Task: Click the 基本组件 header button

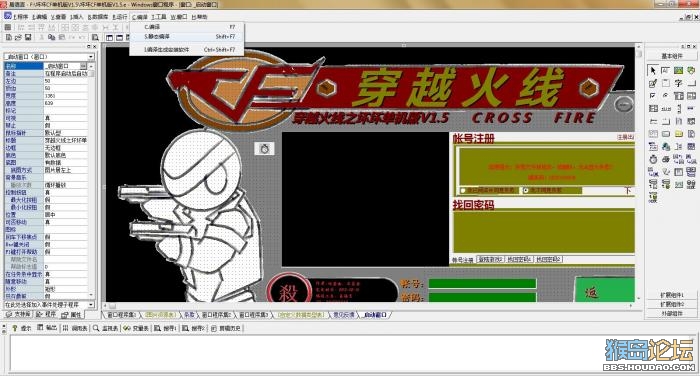Action: tap(672, 56)
